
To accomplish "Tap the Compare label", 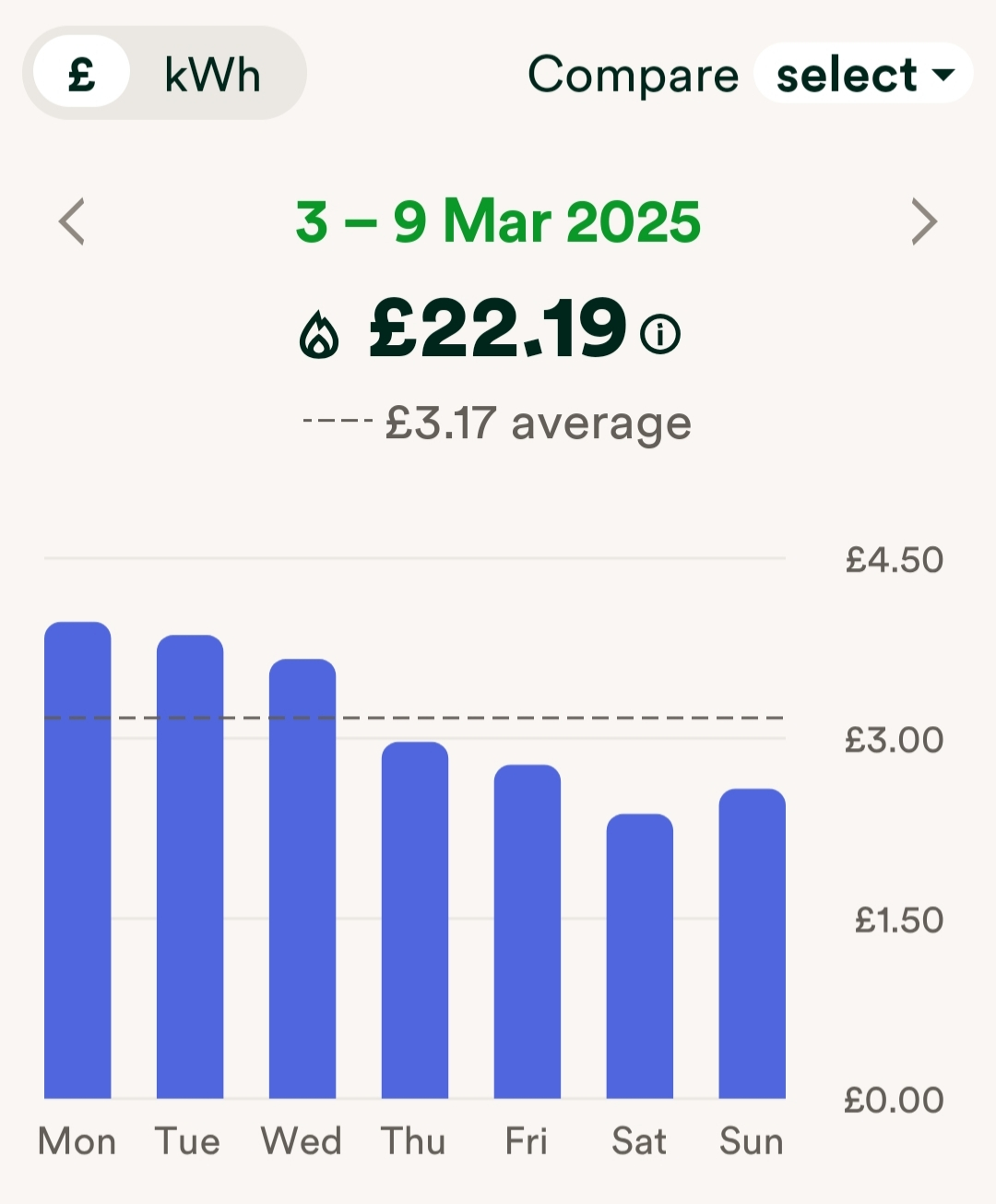I will pyautogui.click(x=634, y=74).
